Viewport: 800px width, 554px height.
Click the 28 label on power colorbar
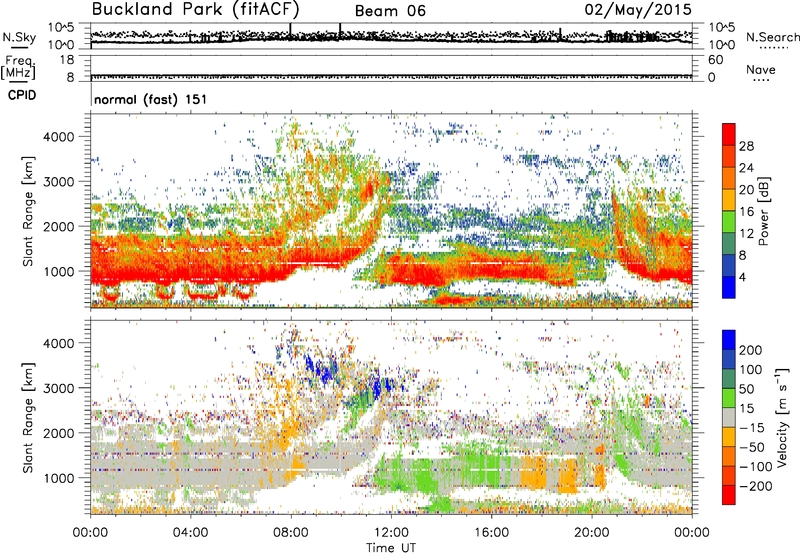pos(746,146)
